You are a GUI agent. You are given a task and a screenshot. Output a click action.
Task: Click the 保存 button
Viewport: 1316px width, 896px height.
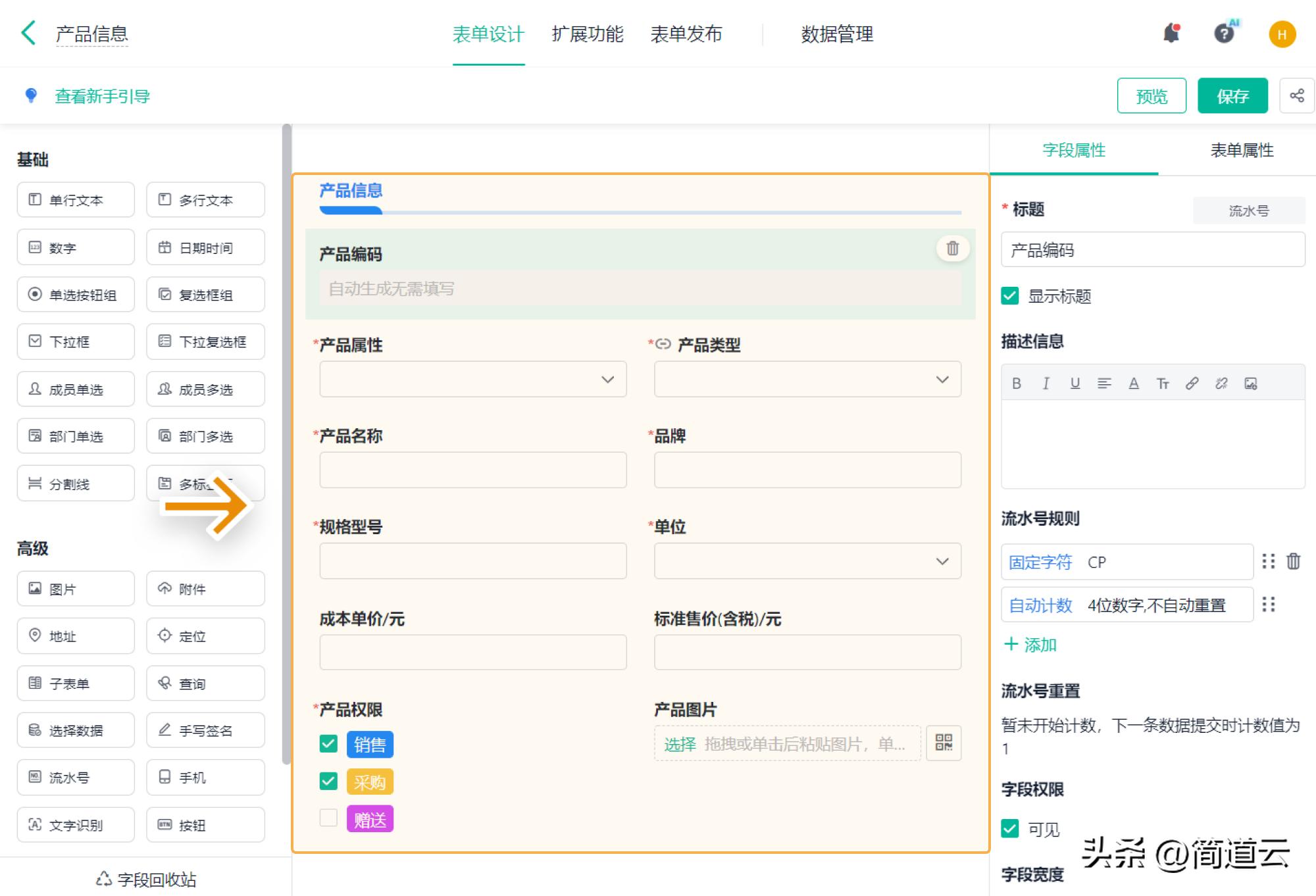coord(1232,96)
